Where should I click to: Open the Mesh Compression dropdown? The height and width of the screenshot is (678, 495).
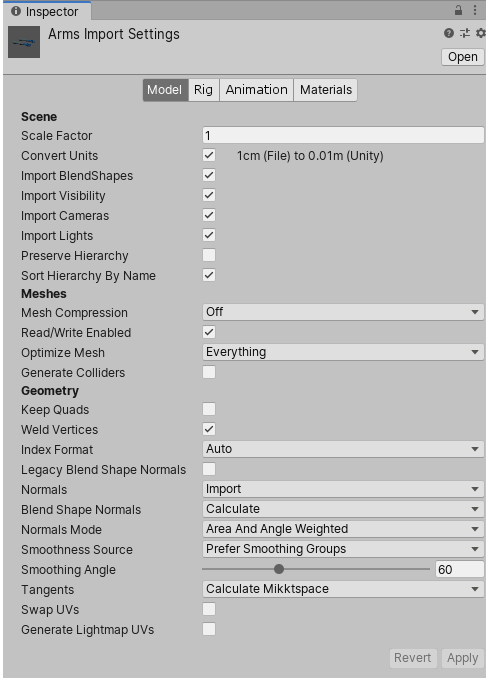click(343, 312)
